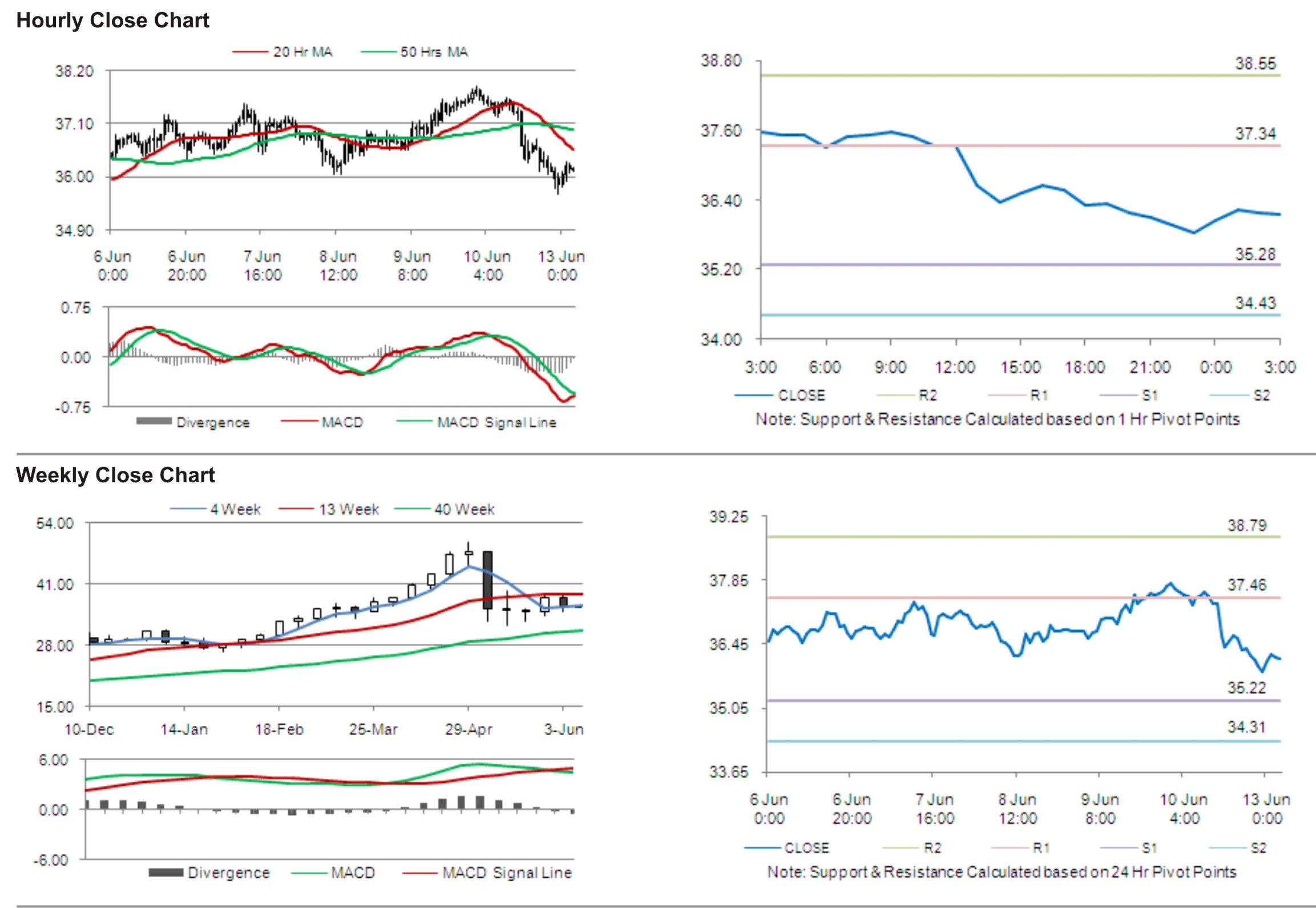
Task: Select the "50 Hrs MA" legend label
Action: pos(434,52)
